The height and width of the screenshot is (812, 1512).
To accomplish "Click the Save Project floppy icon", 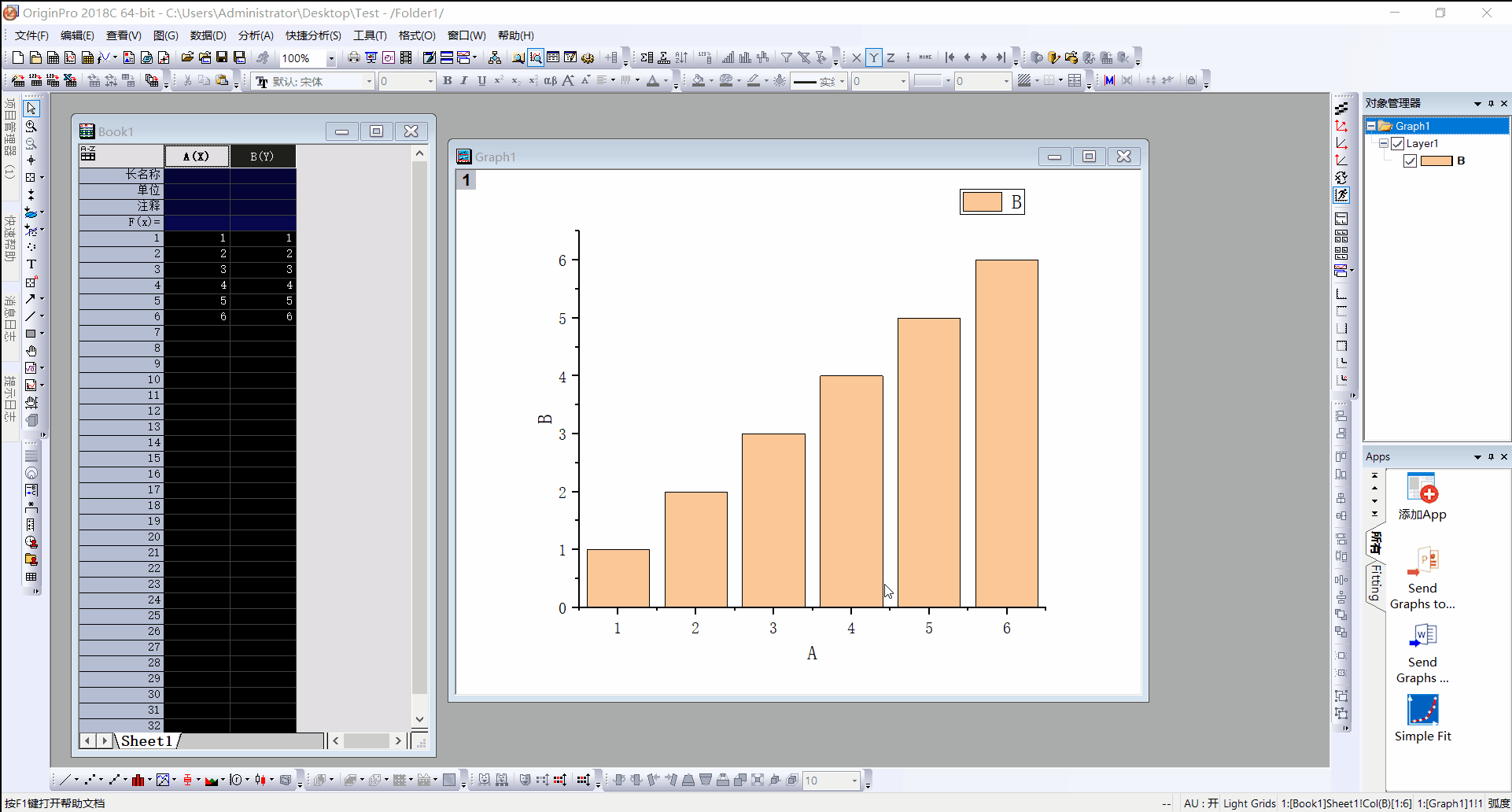I will click(x=222, y=57).
